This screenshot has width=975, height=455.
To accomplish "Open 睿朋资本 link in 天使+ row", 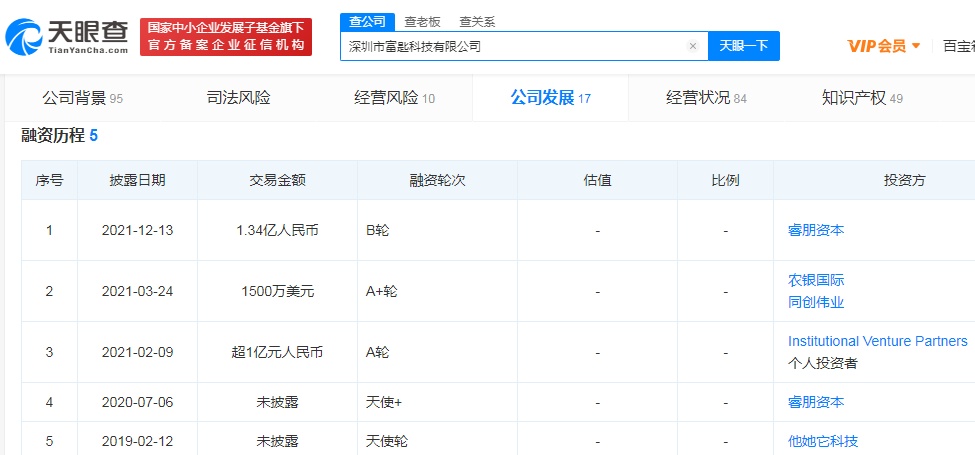I will click(816, 402).
